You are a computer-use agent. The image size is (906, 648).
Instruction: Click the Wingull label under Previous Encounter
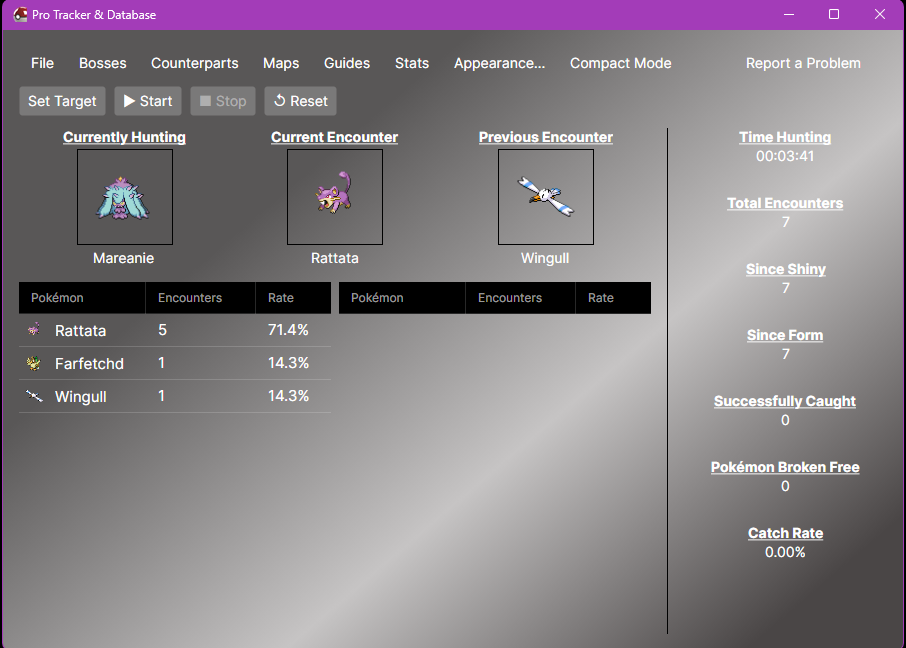click(545, 258)
